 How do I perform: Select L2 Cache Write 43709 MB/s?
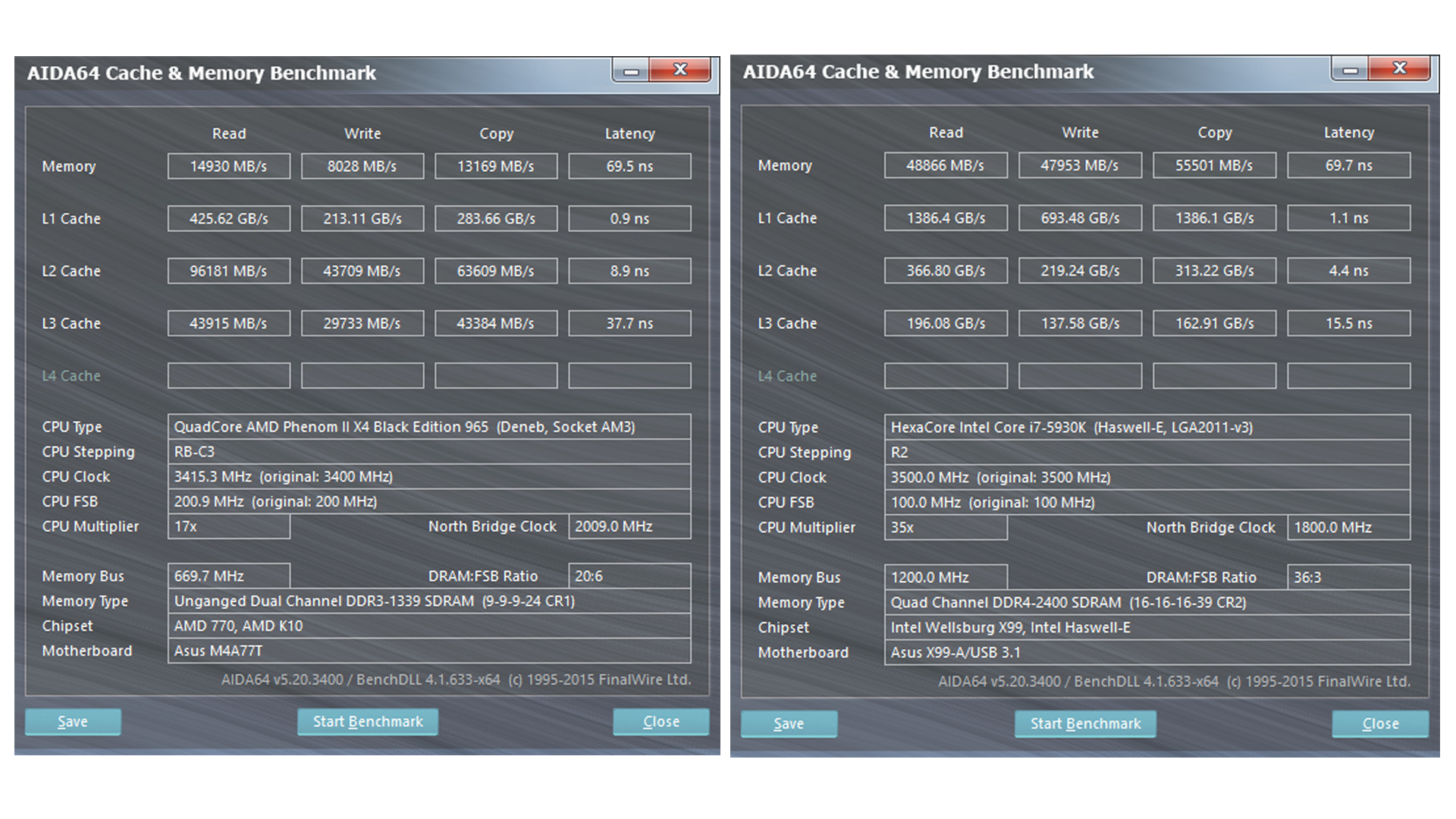point(362,271)
